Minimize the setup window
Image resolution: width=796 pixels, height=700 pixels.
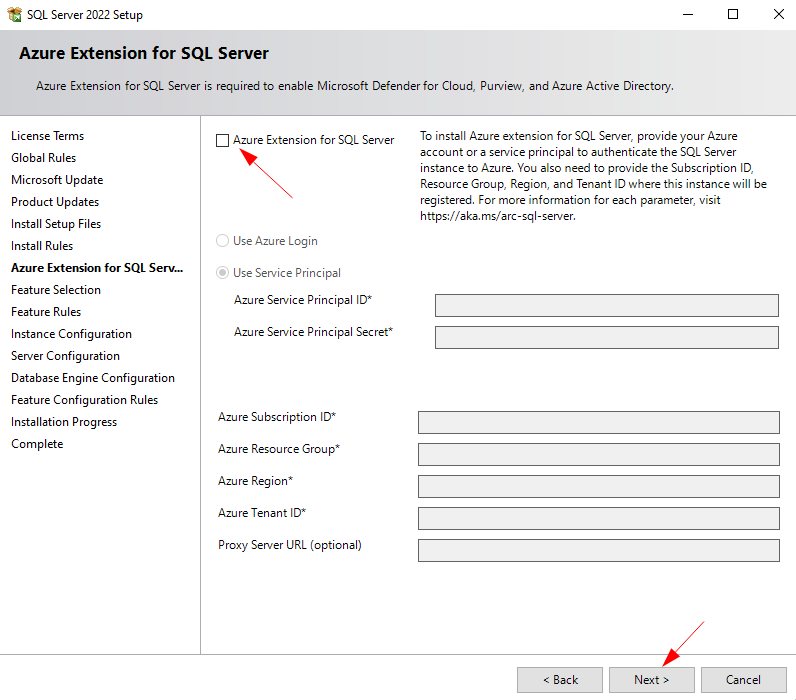pyautogui.click(x=688, y=14)
